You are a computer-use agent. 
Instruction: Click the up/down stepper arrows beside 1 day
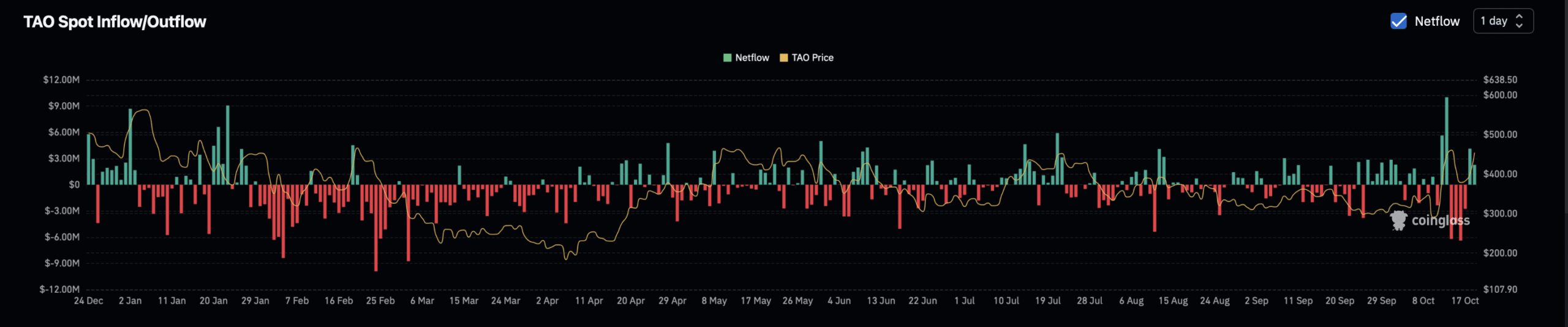1519,21
